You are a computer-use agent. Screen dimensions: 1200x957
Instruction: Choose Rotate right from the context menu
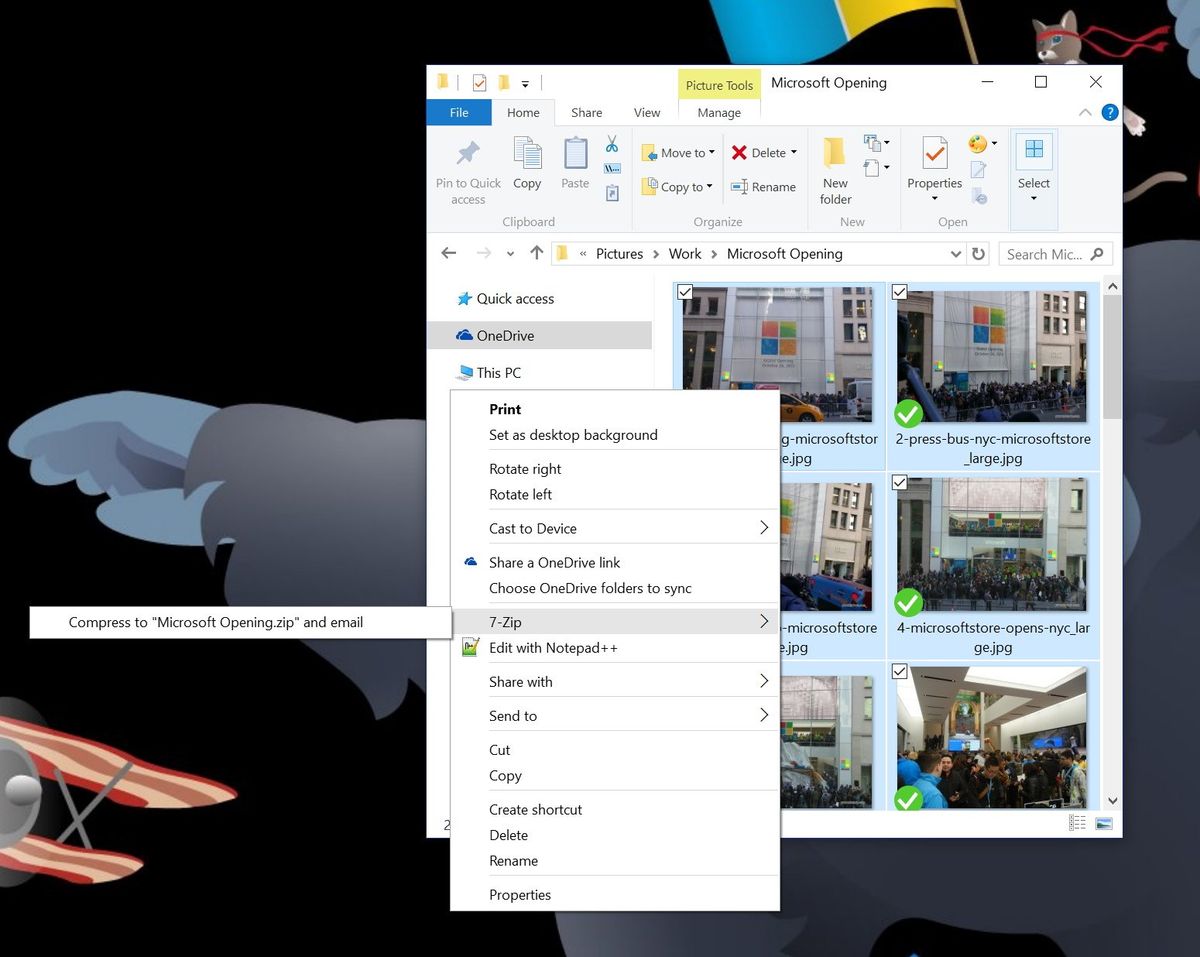[525, 468]
